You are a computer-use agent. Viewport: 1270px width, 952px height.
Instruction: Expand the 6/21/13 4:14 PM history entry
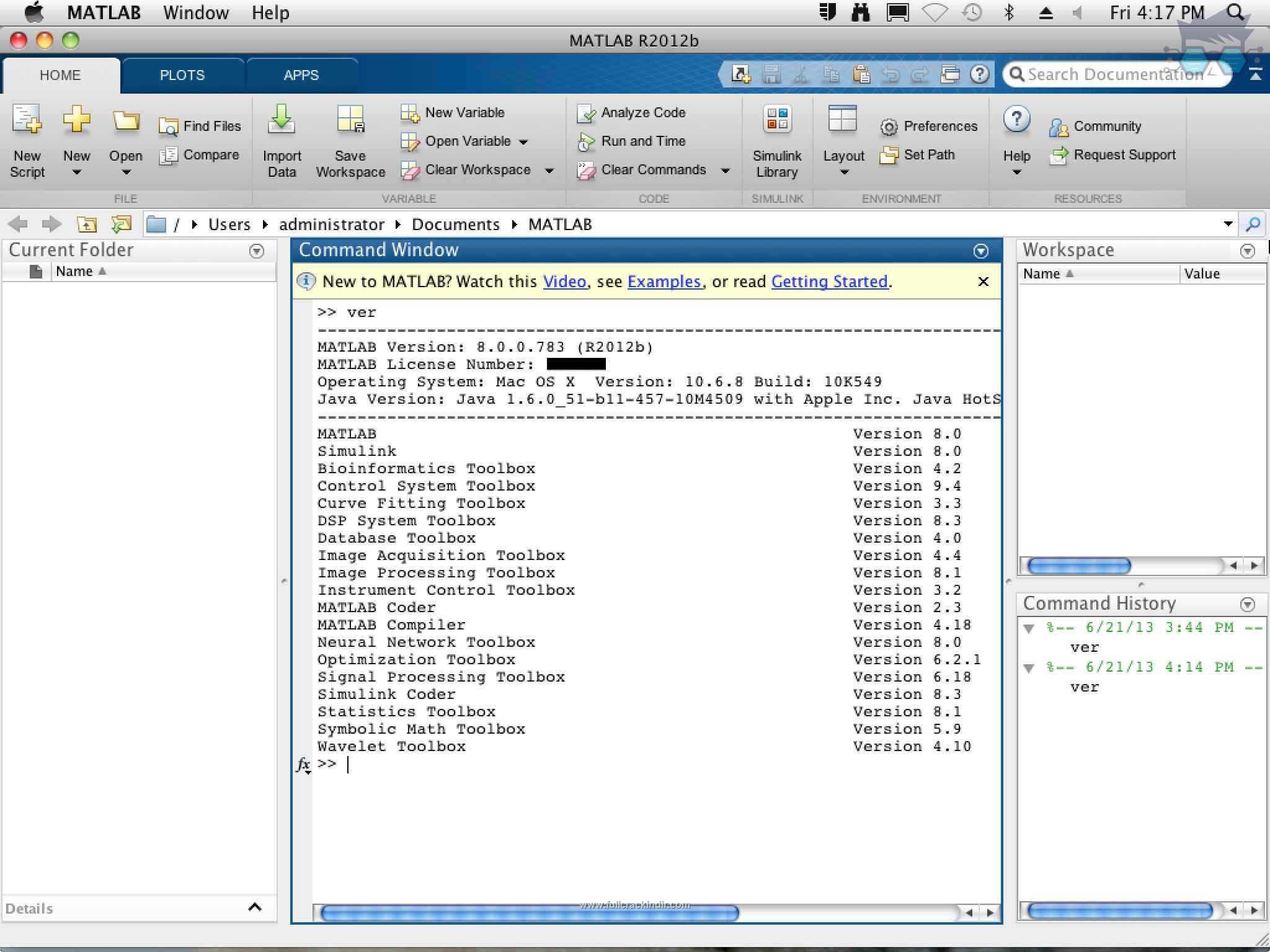tap(1031, 667)
